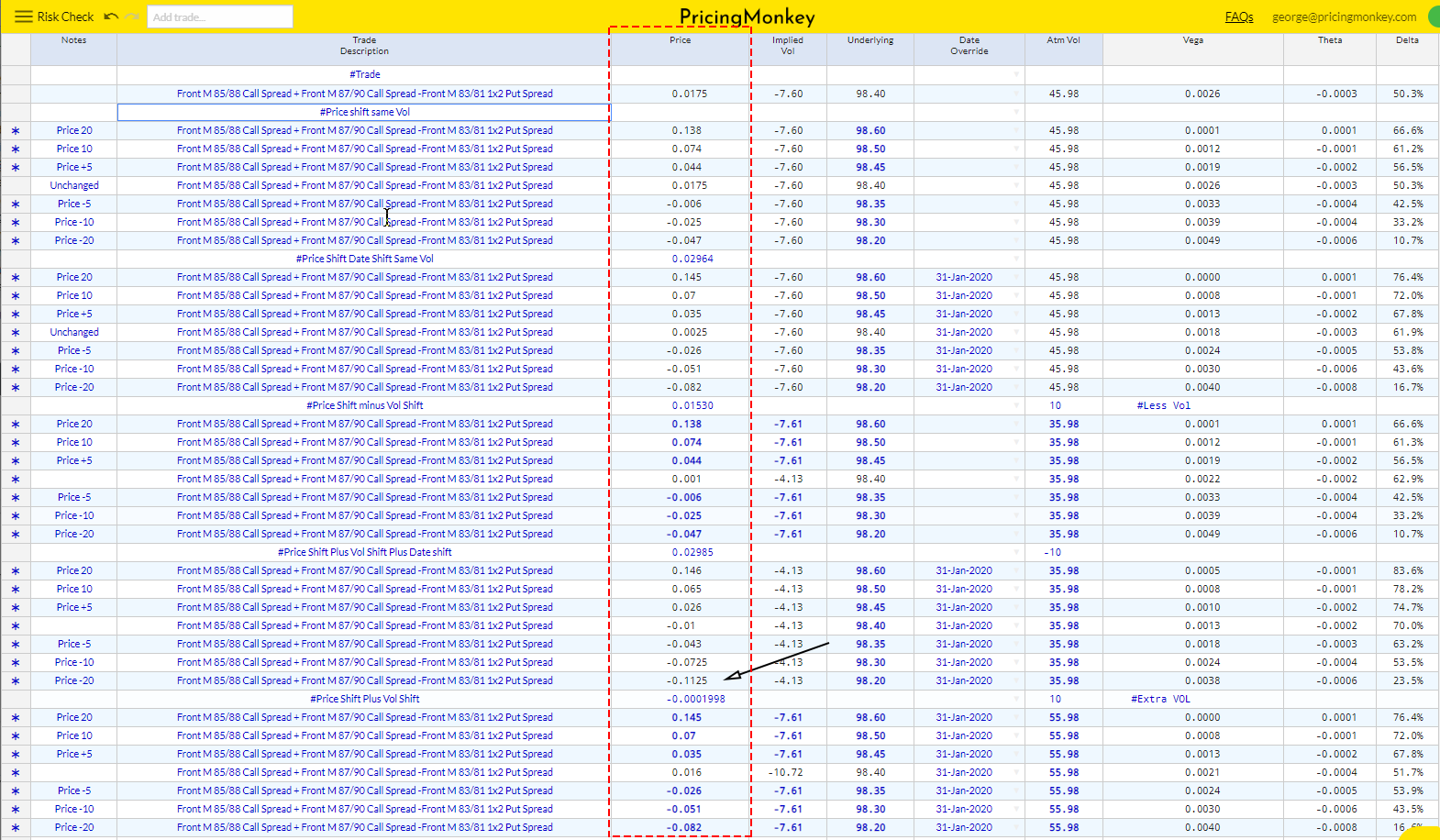This screenshot has height=840, width=1440.
Task: Click the asterisk on the row with delta 61.9%
Action: pyautogui.click(x=16, y=332)
